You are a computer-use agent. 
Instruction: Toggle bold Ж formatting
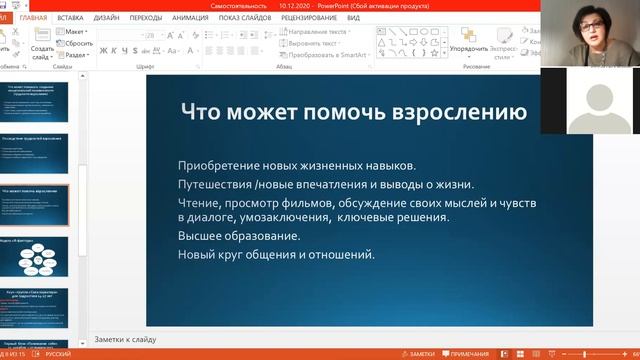pos(103,51)
